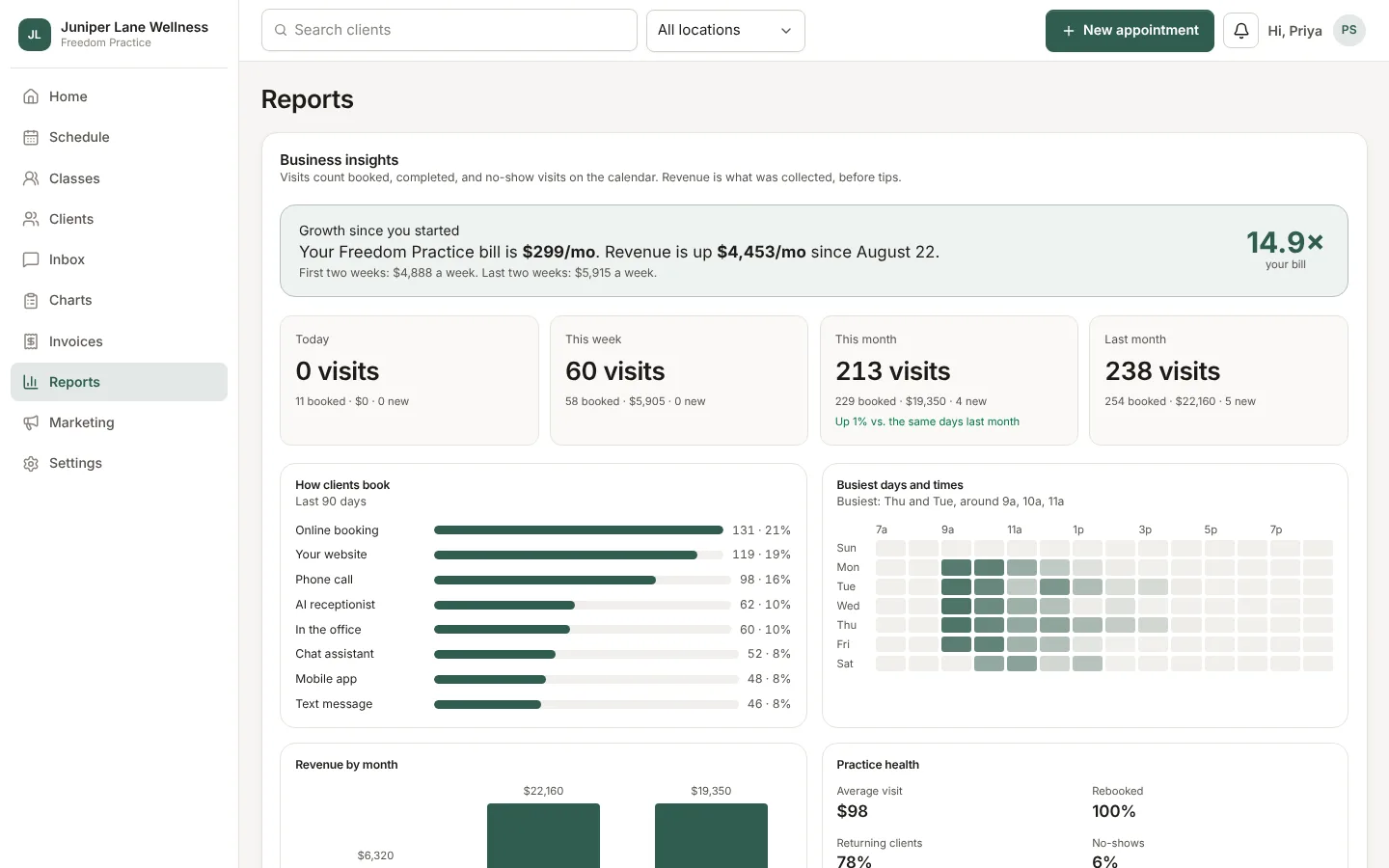Click the Invoices dollar icon
This screenshot has height=868, width=1389.
tap(31, 341)
